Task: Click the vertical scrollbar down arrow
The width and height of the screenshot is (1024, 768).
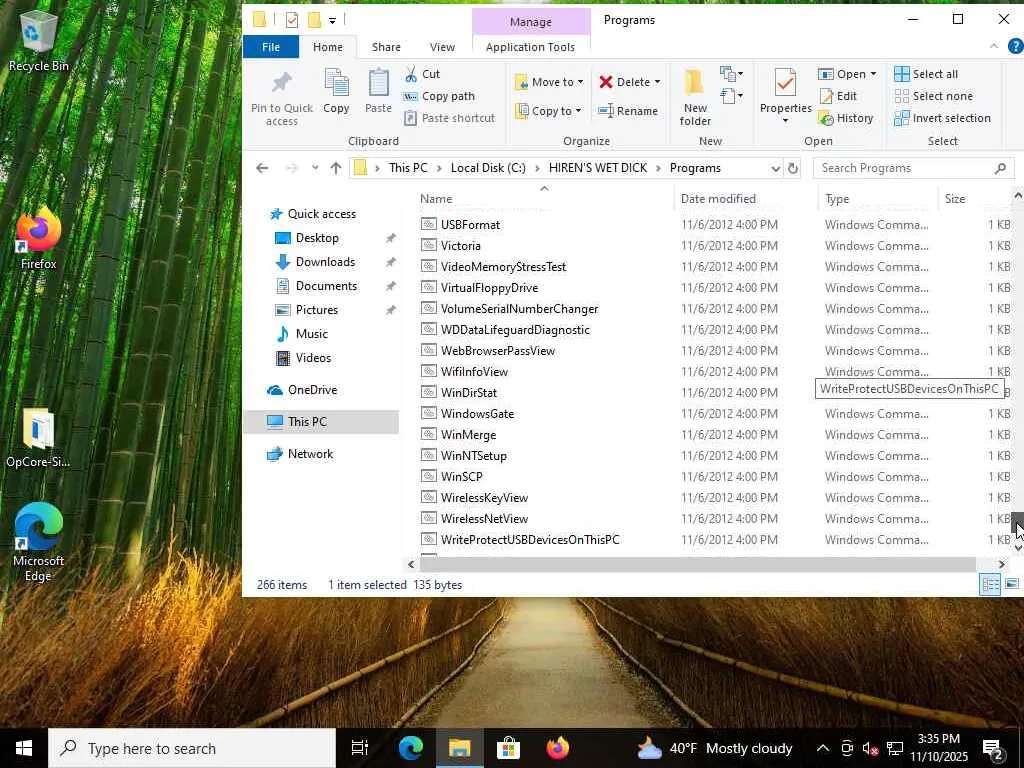Action: click(1017, 548)
